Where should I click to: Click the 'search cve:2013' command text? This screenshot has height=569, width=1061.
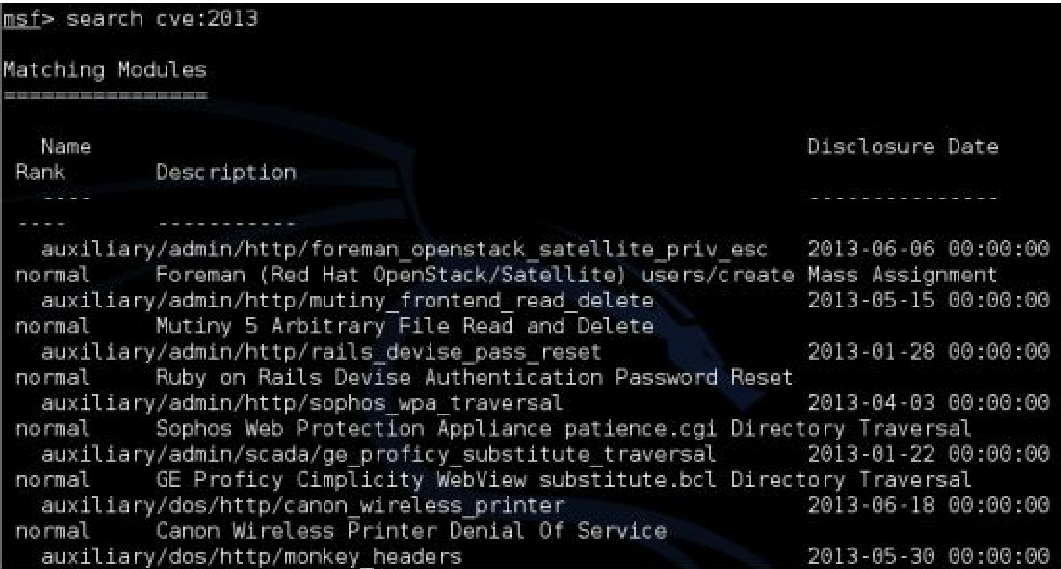(162, 18)
